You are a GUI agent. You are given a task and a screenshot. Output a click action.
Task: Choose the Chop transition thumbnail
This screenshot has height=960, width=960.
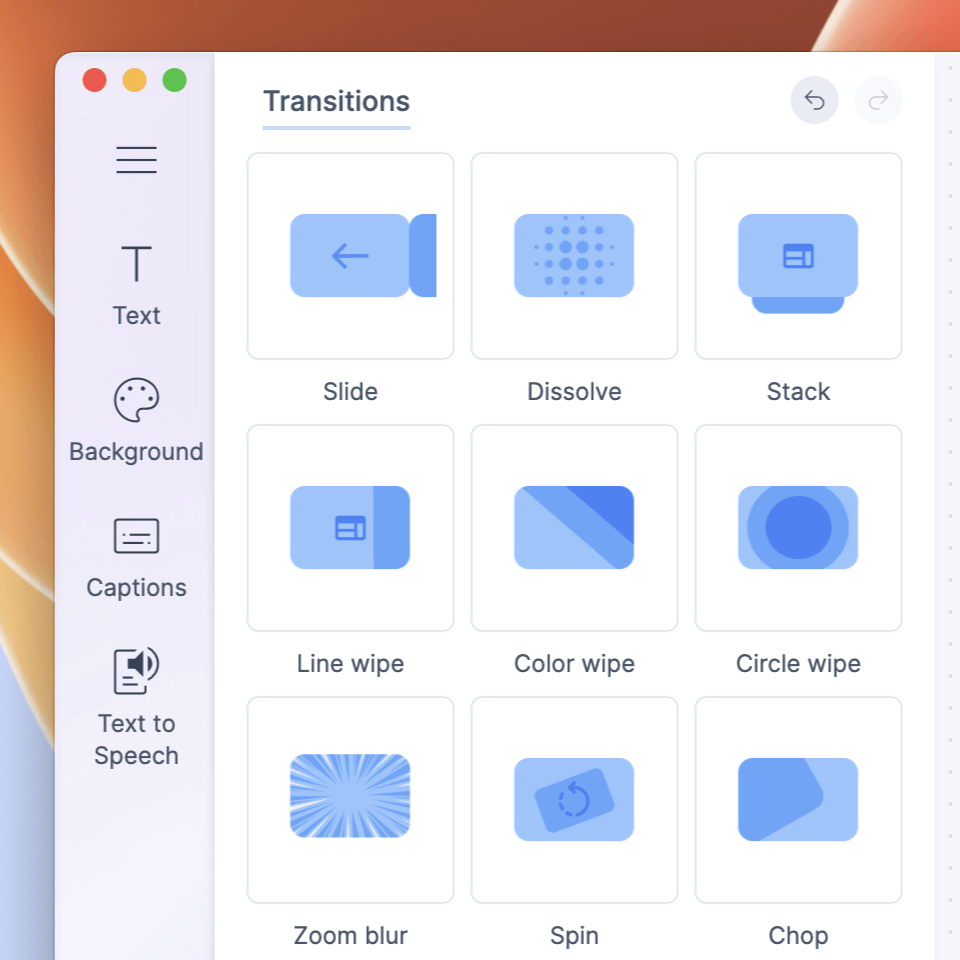tap(798, 800)
